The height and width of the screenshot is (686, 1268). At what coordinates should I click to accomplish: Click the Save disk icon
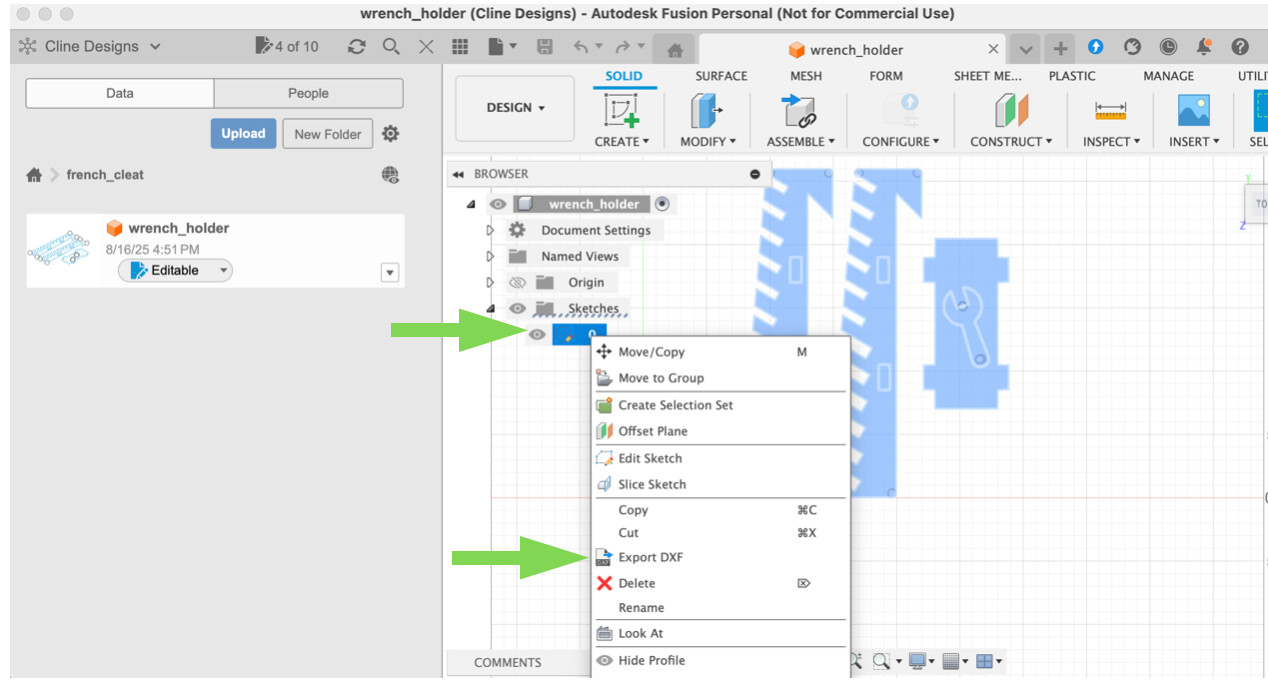click(545, 47)
